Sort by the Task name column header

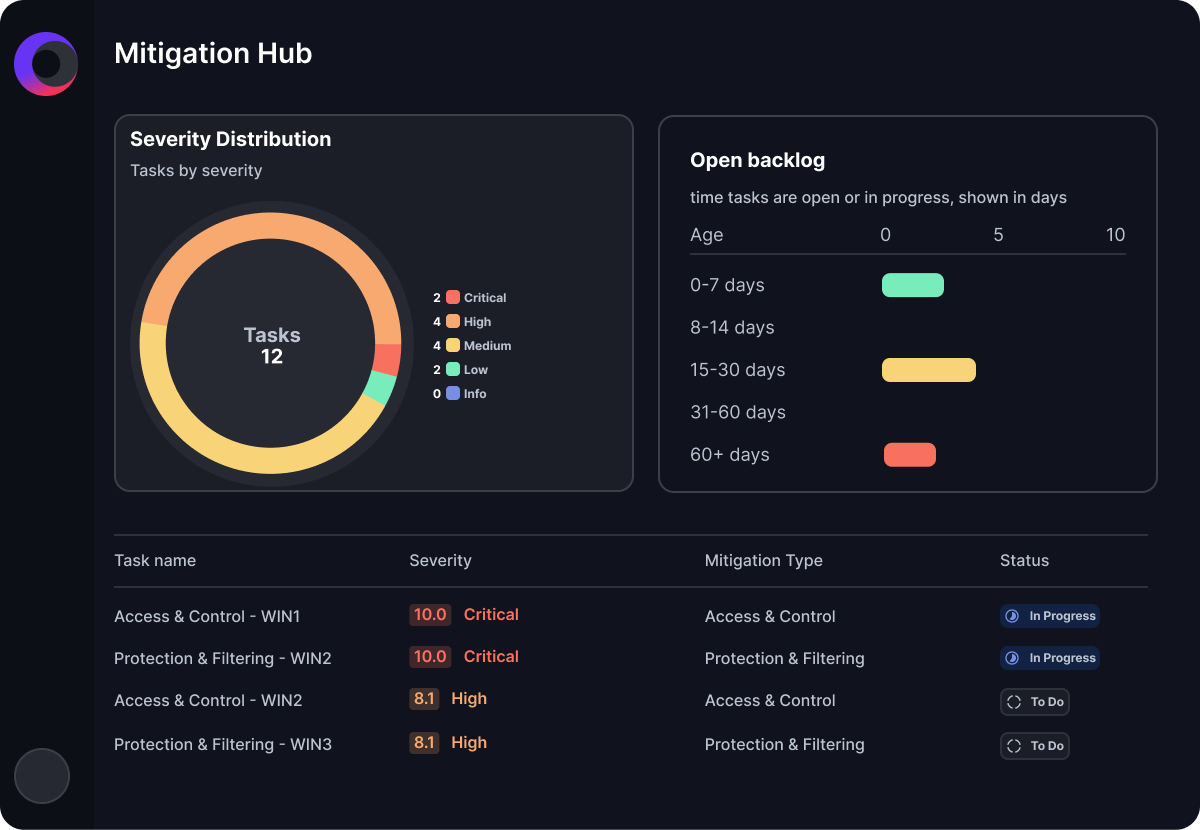[155, 560]
